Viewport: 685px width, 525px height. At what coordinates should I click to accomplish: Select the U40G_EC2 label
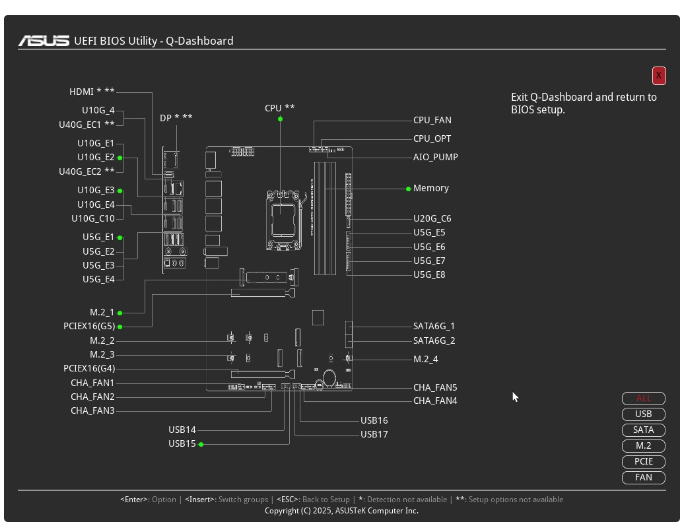86,172
